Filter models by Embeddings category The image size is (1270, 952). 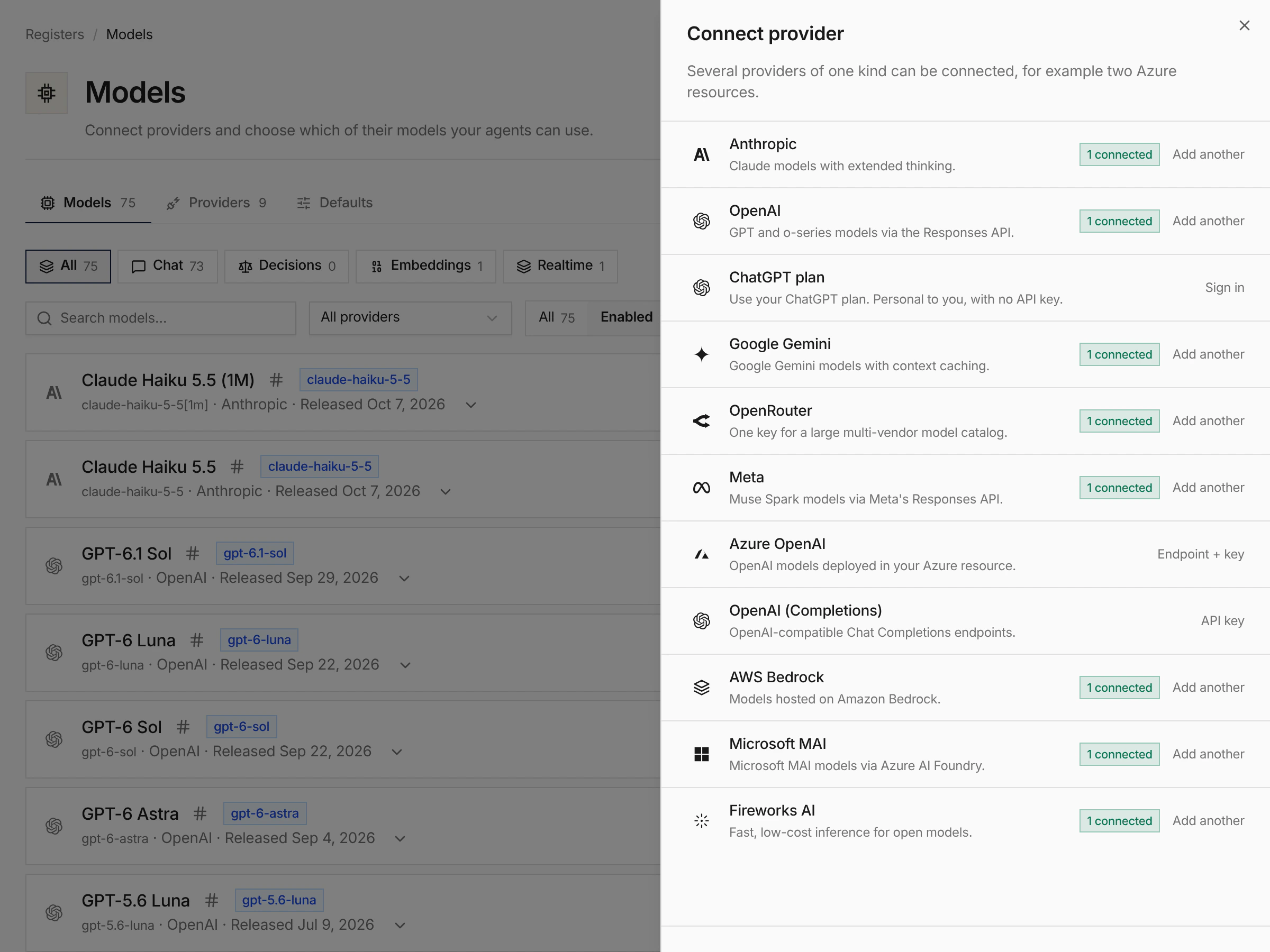click(x=425, y=266)
